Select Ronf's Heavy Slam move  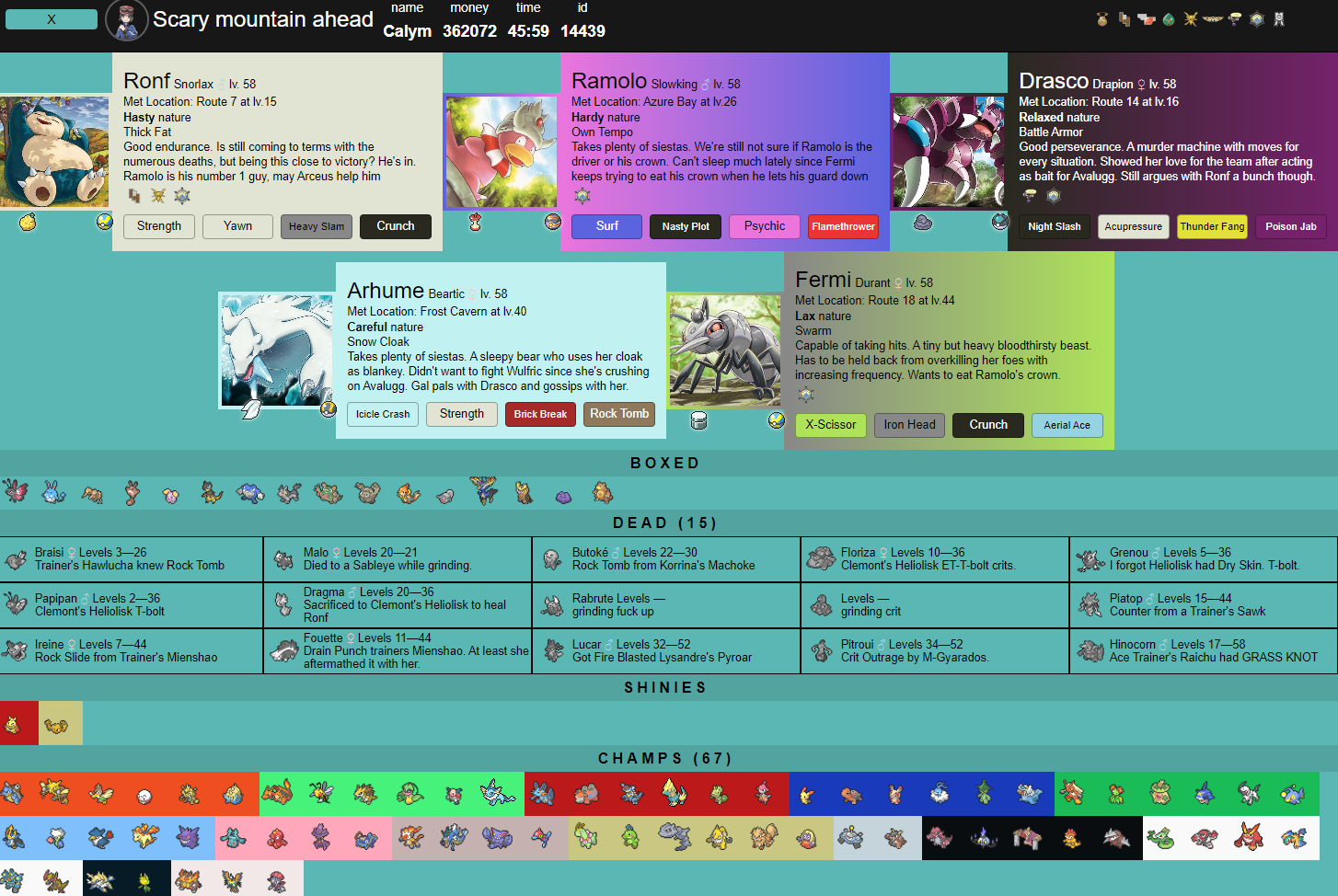tap(317, 226)
